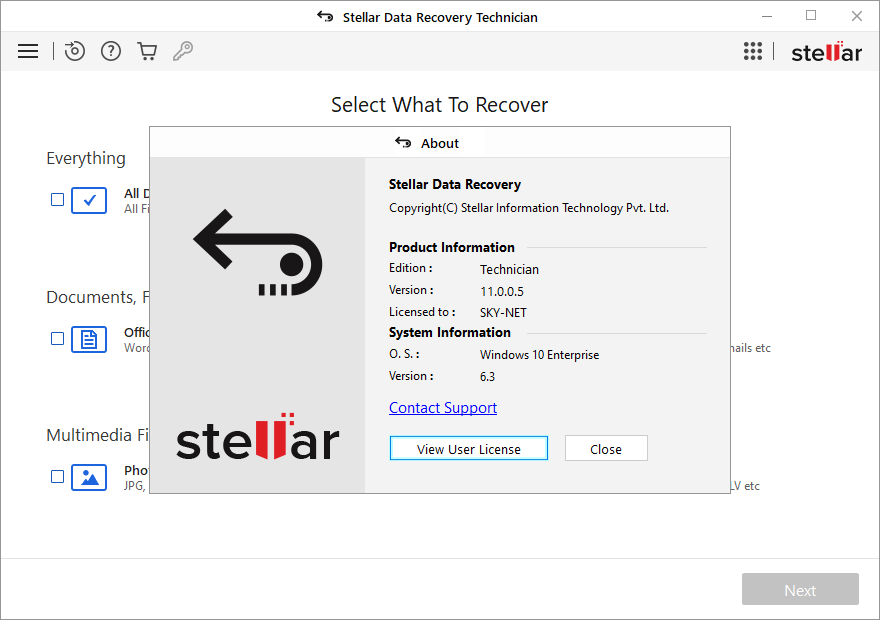
Task: Click the Technician edition value
Action: point(509,269)
